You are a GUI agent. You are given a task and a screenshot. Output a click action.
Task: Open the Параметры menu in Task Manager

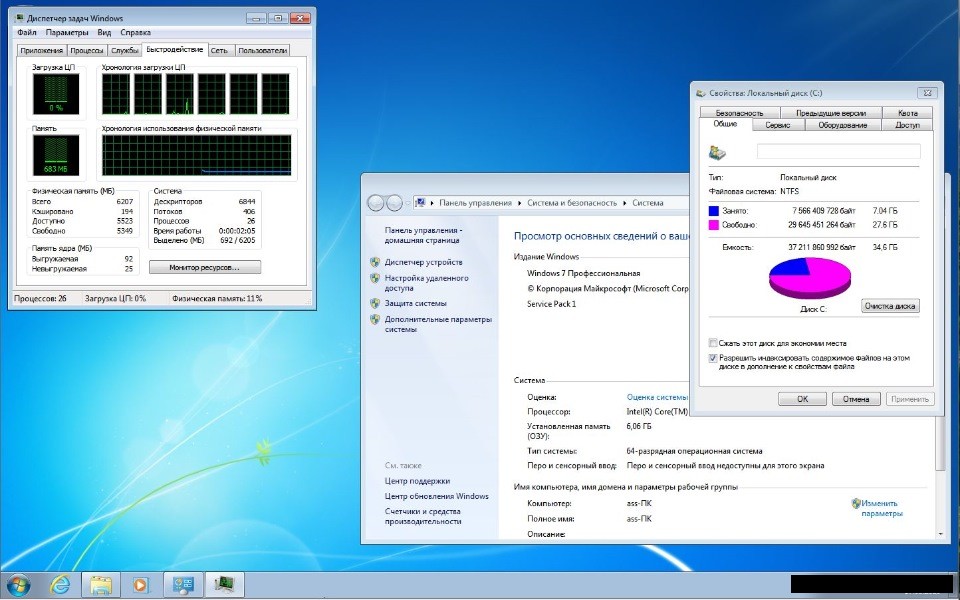pos(67,32)
